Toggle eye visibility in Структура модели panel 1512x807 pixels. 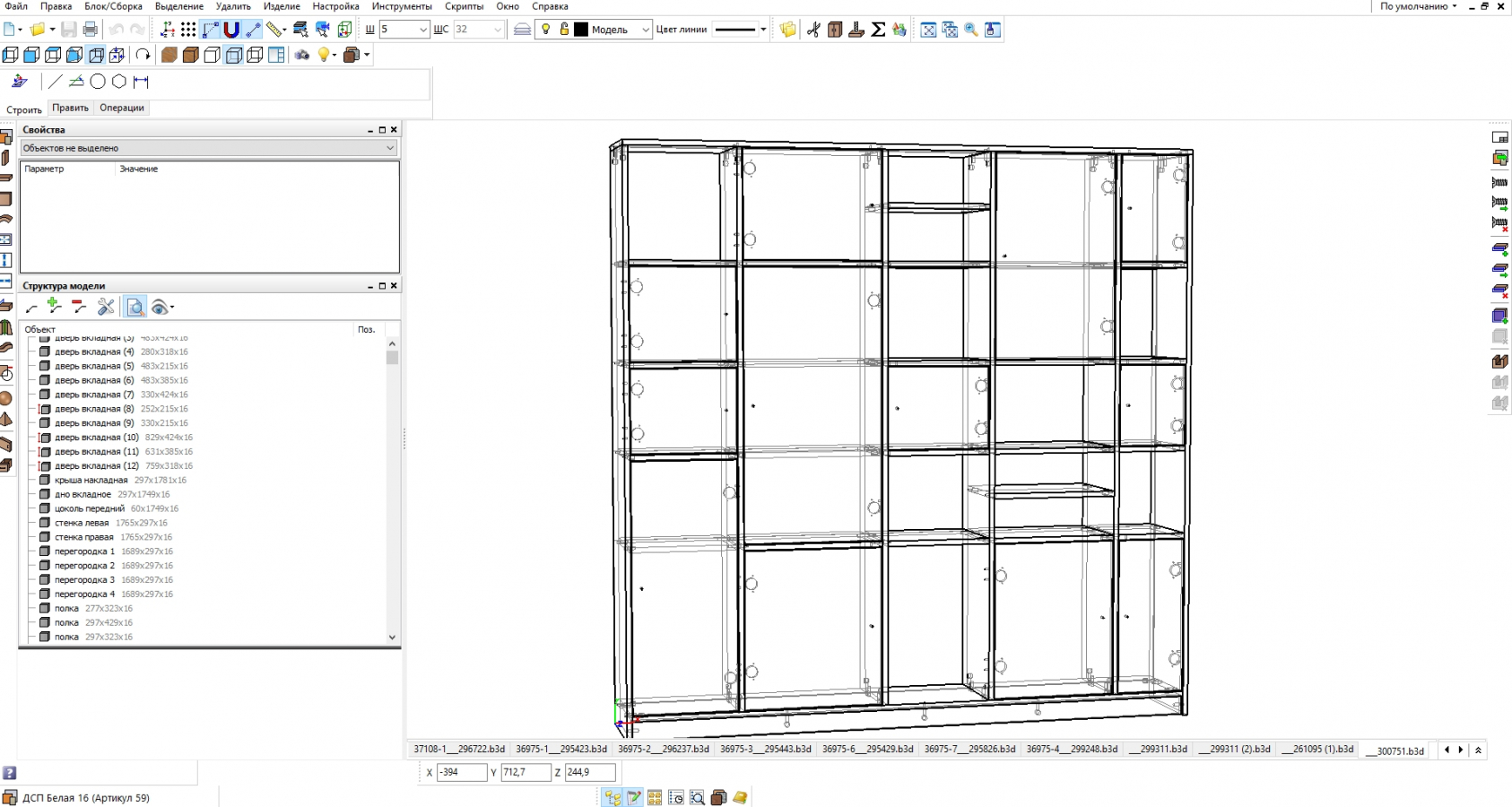click(160, 308)
